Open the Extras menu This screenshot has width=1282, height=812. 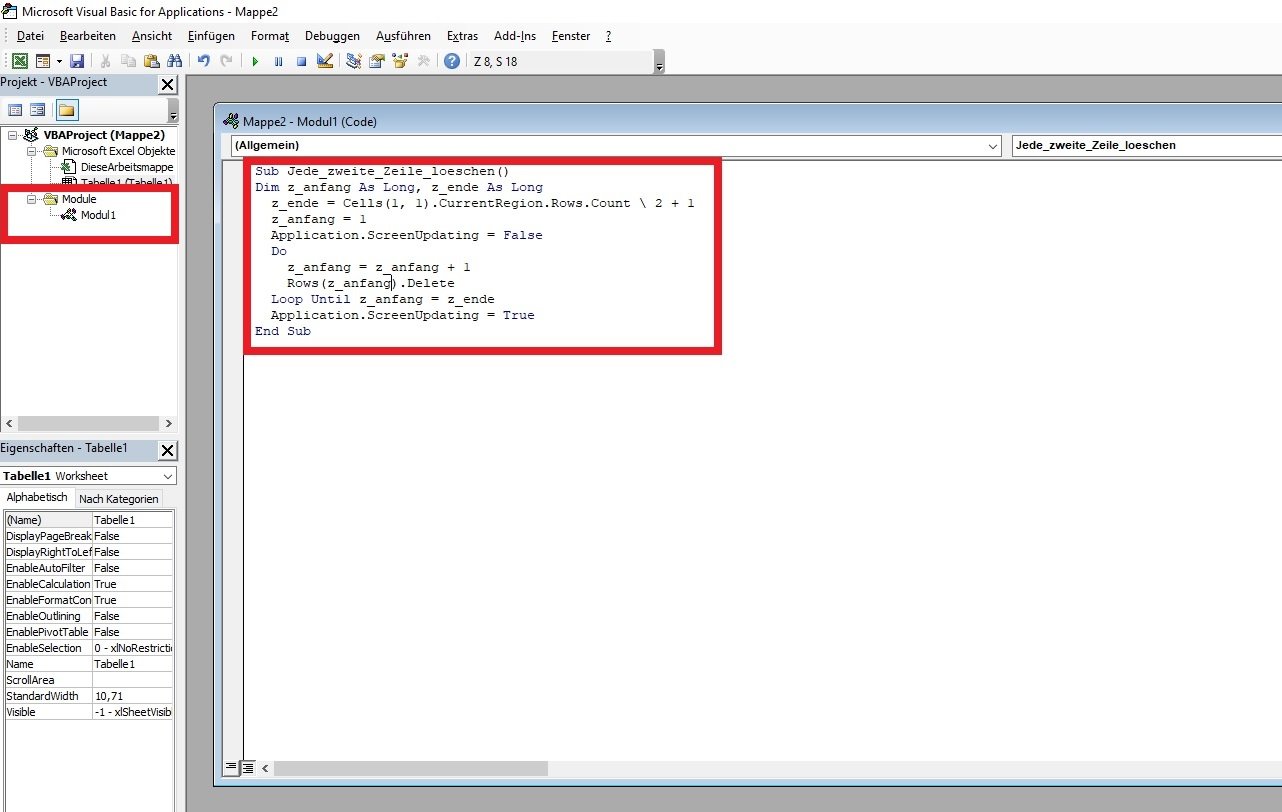[463, 36]
